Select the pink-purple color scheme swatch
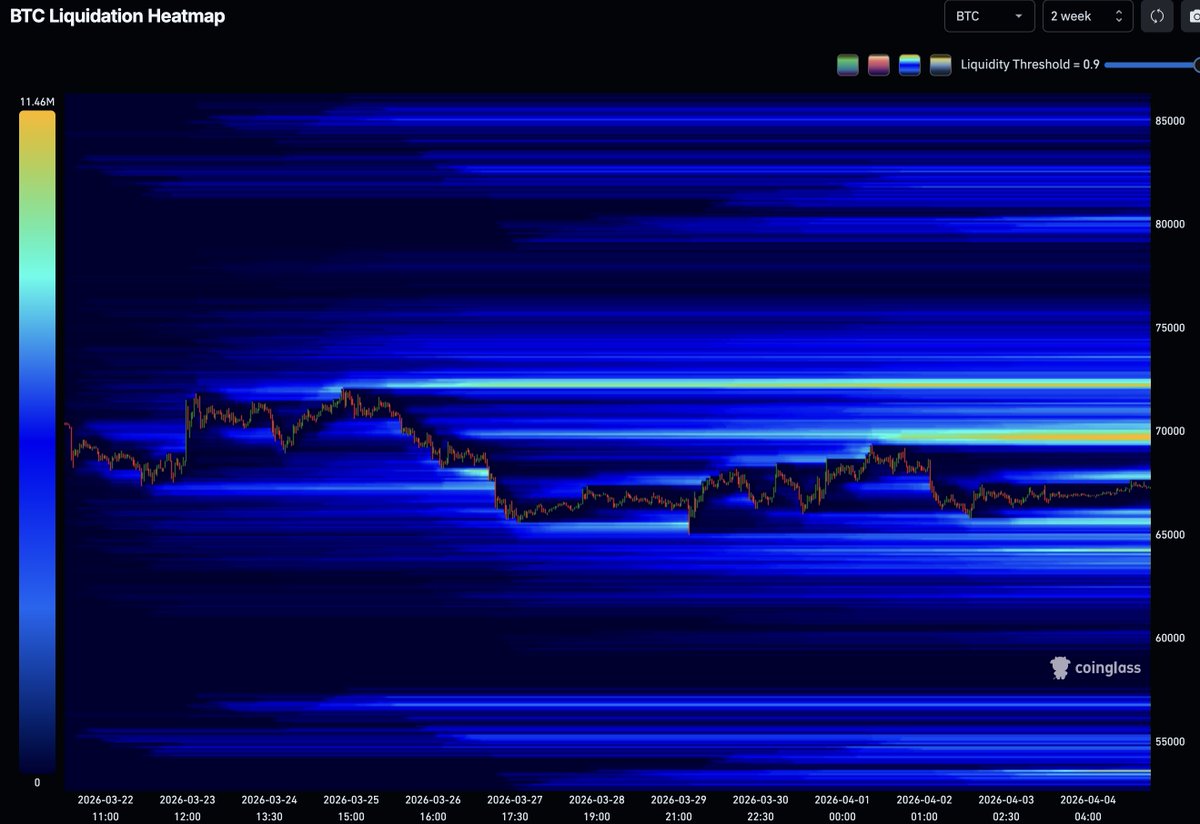 [879, 65]
